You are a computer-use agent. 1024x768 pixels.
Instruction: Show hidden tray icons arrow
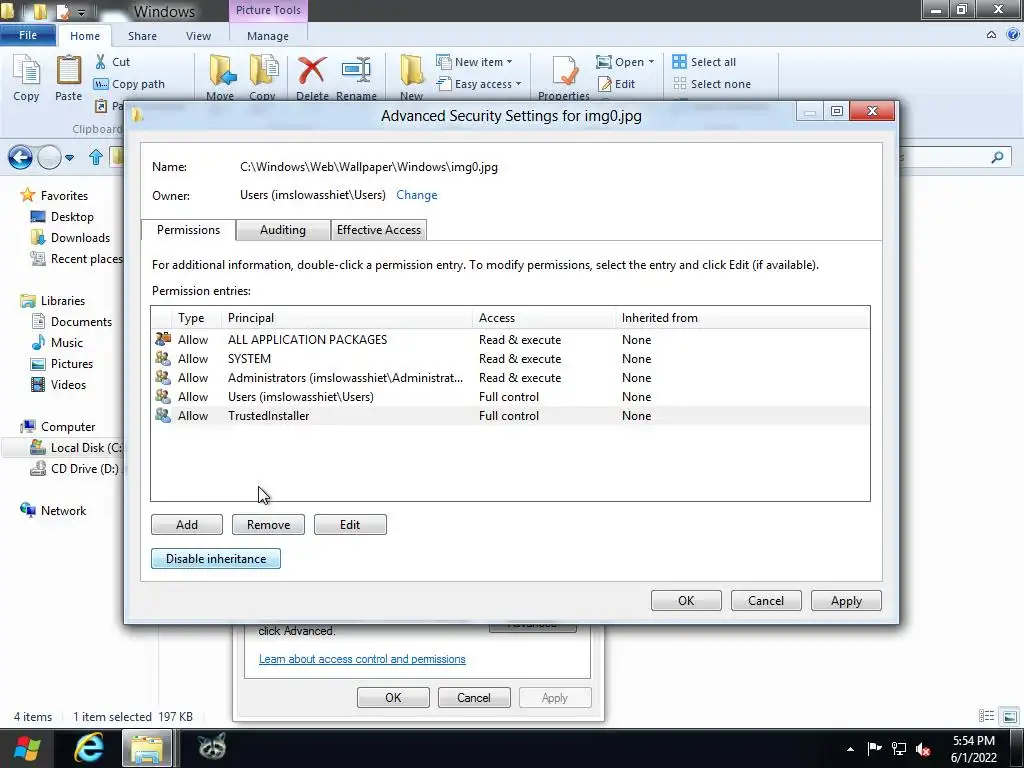[x=850, y=749]
